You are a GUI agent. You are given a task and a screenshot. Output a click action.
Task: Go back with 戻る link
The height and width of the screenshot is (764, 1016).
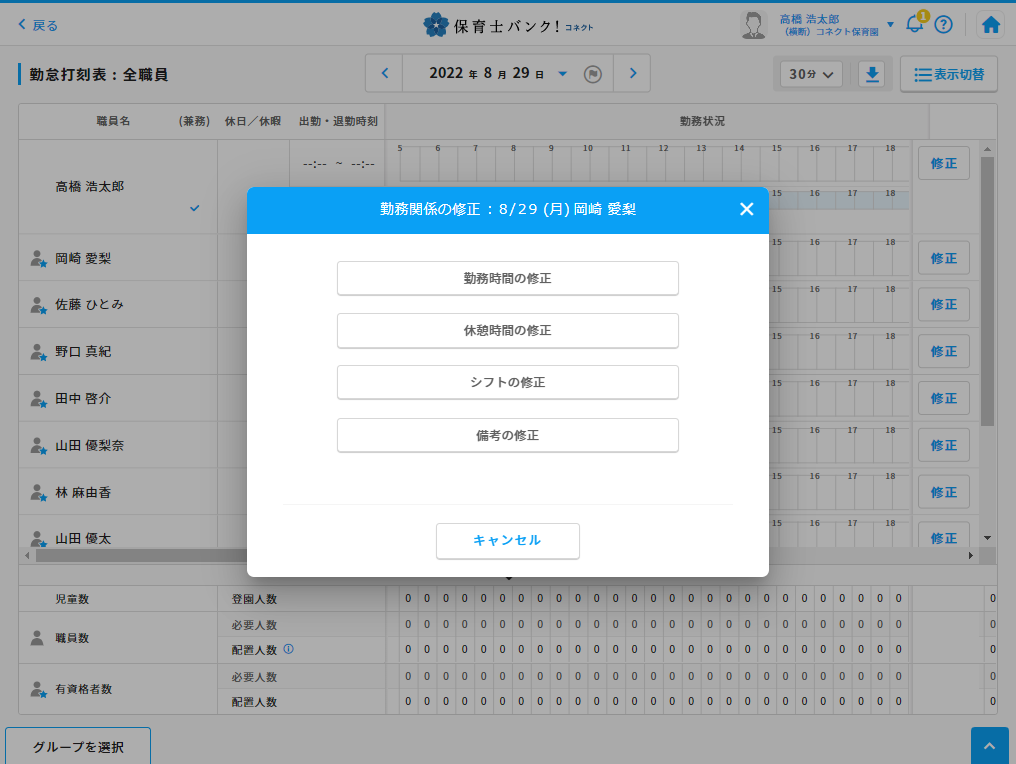(x=38, y=25)
